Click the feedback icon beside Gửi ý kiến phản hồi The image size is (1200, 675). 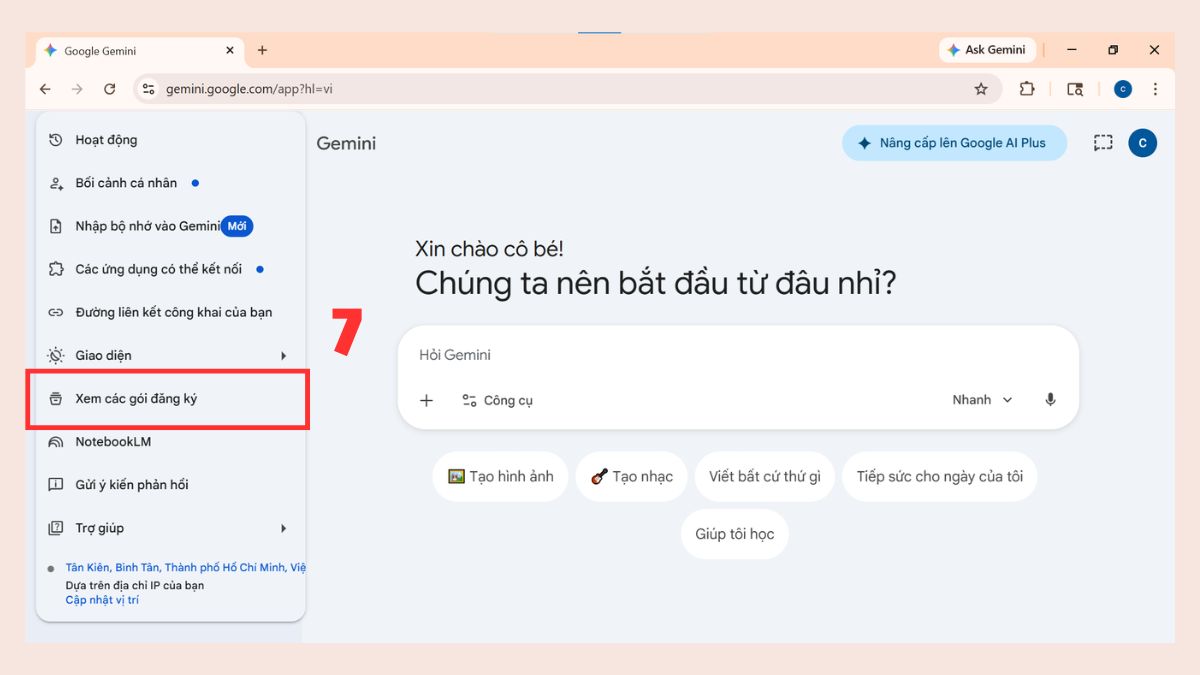click(56, 485)
